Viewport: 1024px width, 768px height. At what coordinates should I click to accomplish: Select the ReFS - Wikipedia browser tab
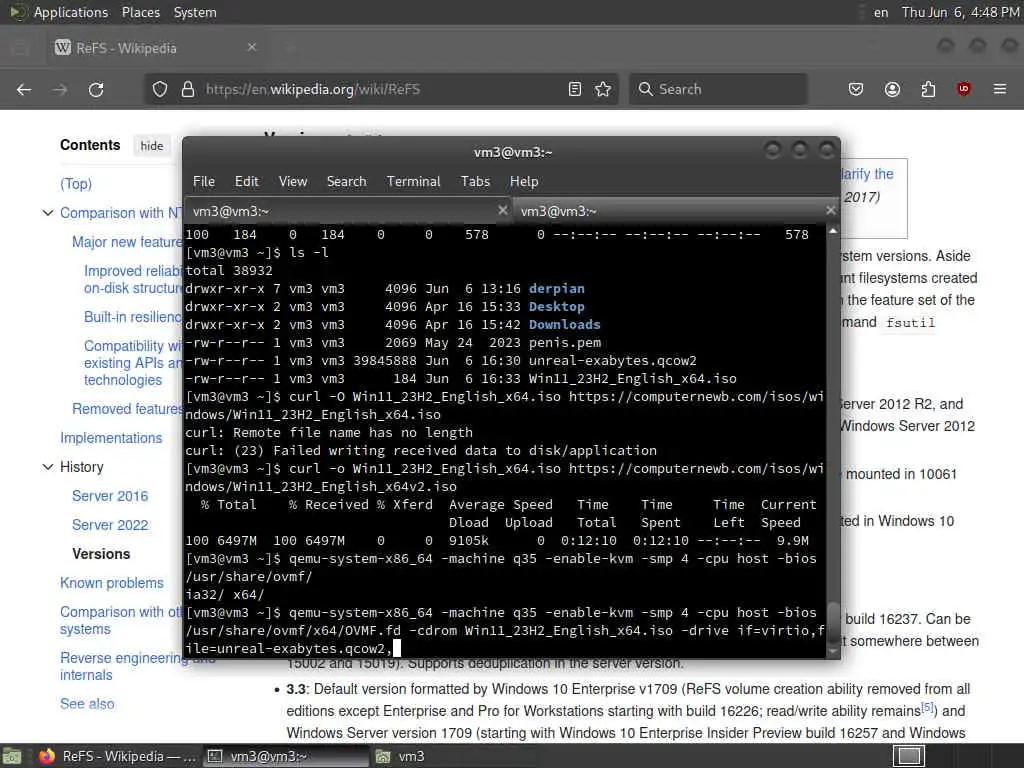[x=157, y=48]
